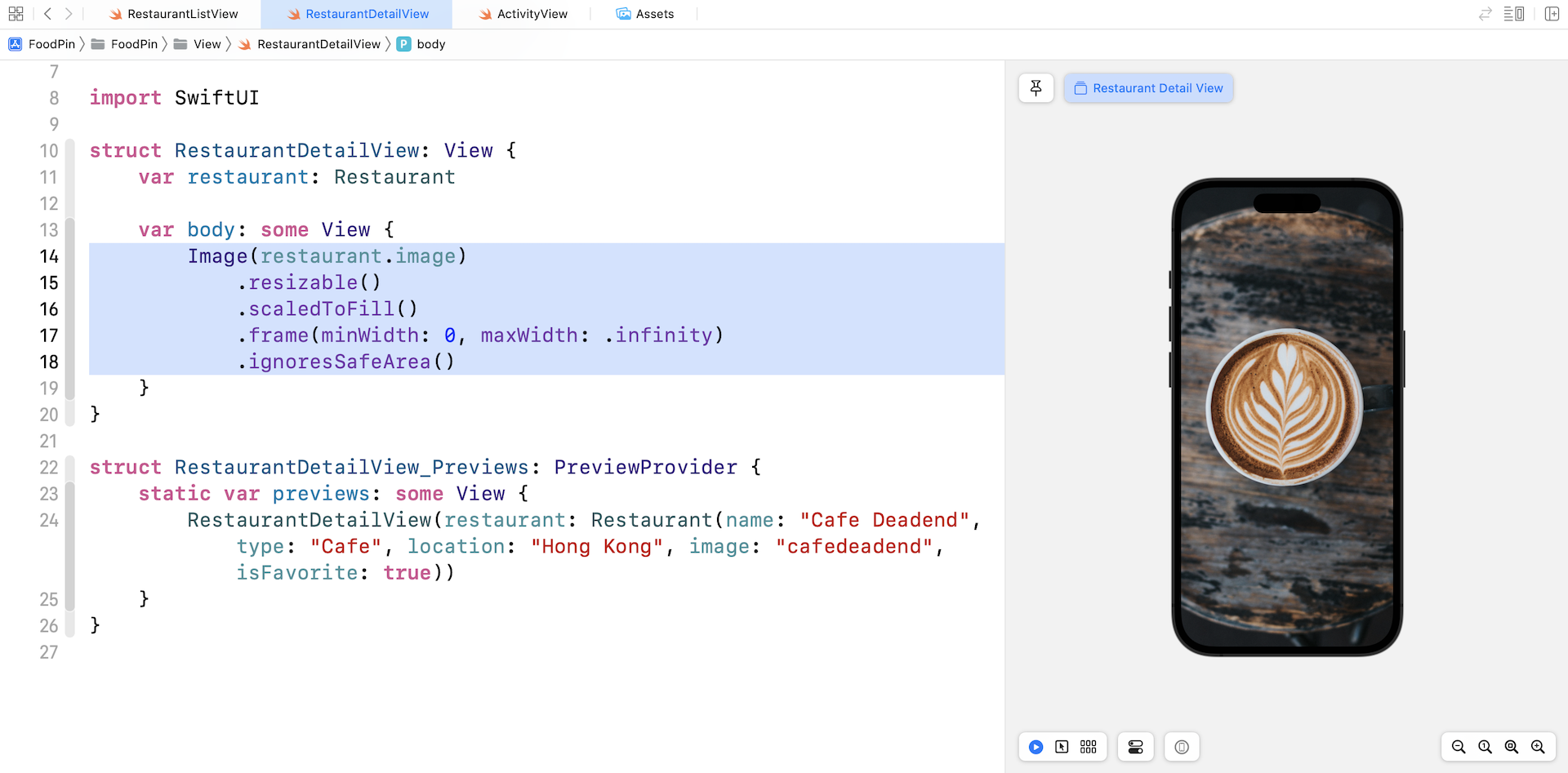Open the preview device selector

[x=1181, y=747]
